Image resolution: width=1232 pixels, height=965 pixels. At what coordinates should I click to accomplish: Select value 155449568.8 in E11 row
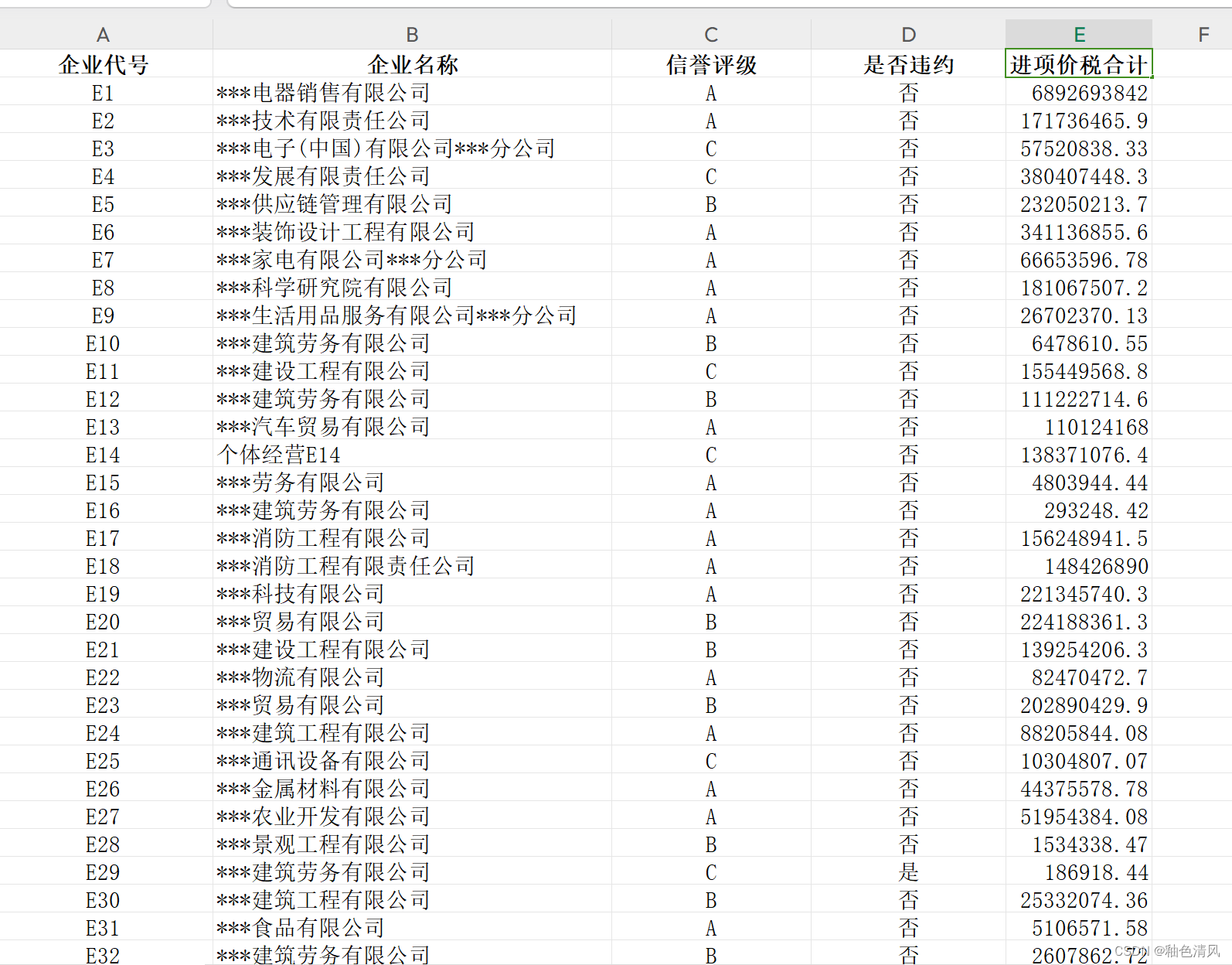(1079, 371)
